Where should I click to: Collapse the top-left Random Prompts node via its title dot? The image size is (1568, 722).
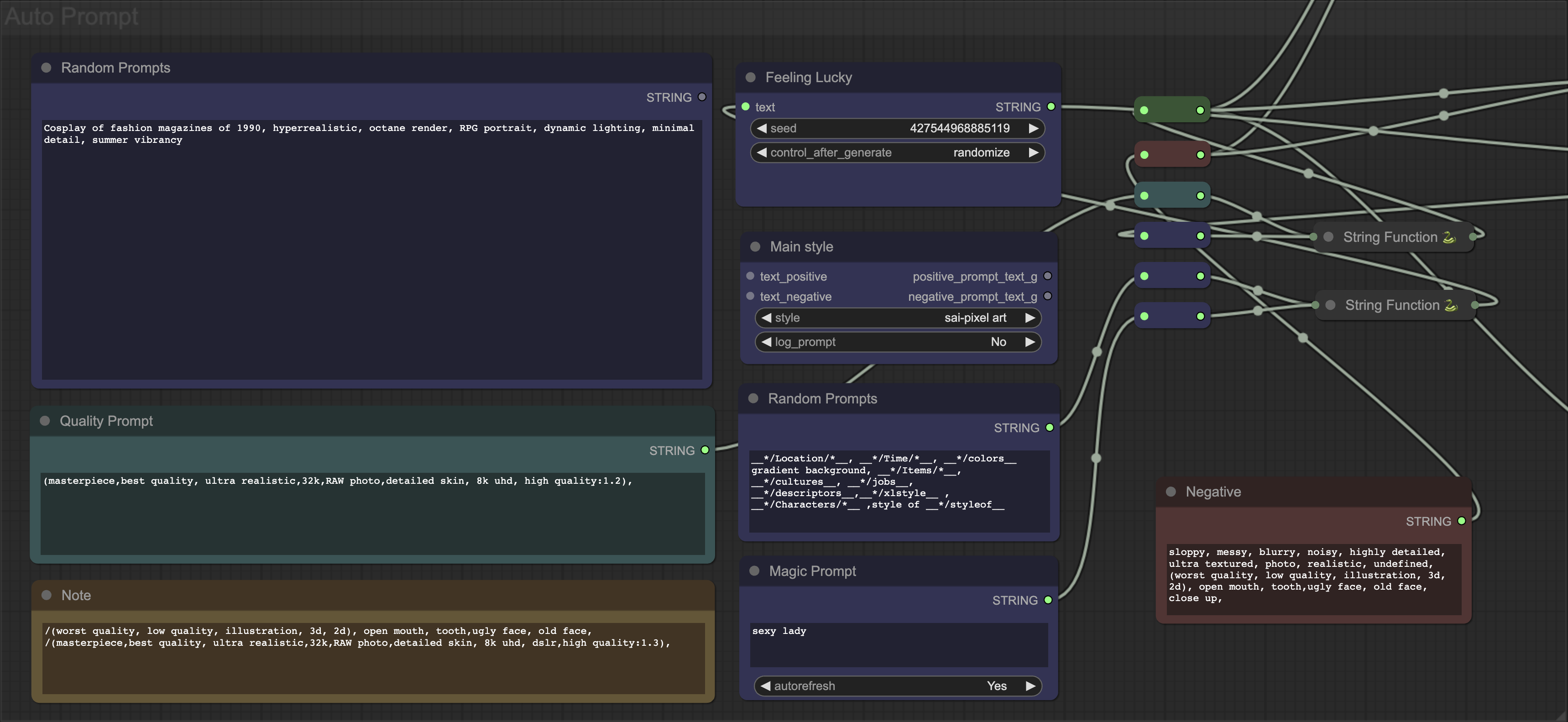point(46,68)
